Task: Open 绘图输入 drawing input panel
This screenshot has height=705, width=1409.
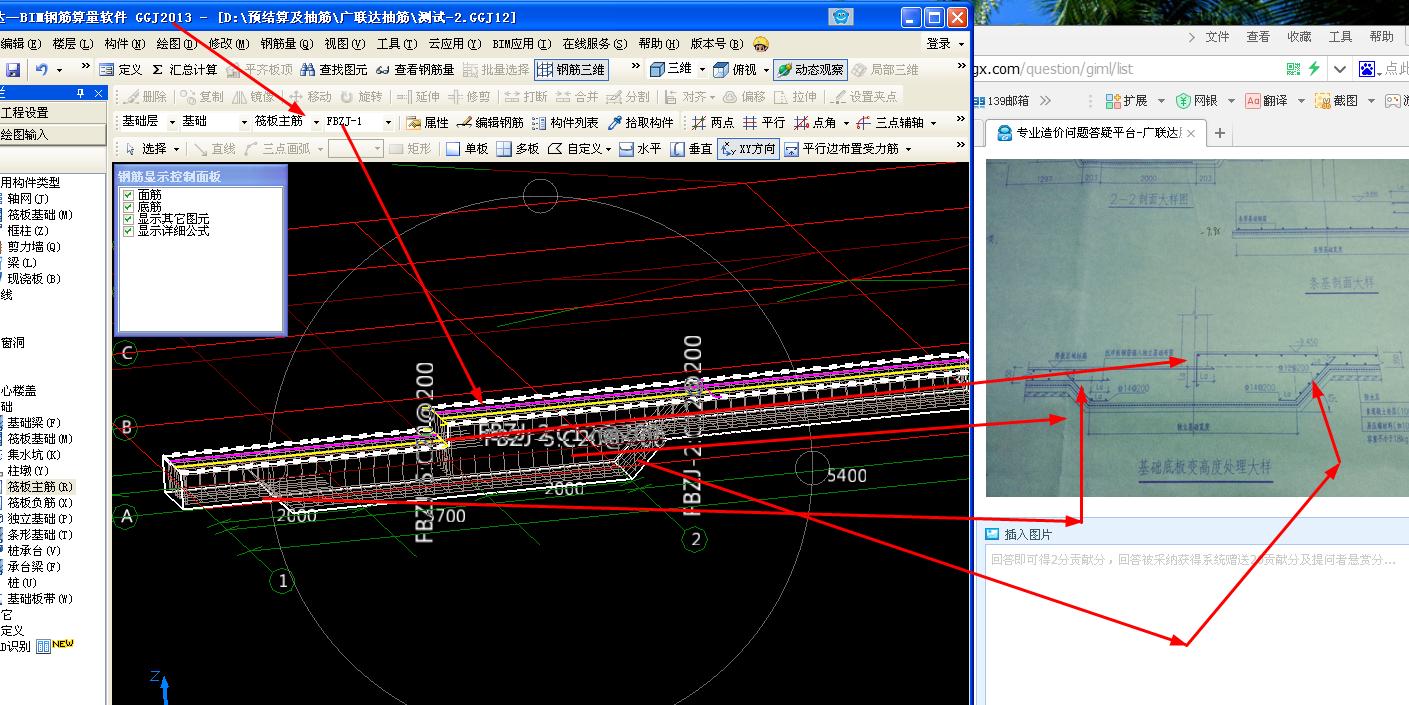Action: (x=52, y=134)
